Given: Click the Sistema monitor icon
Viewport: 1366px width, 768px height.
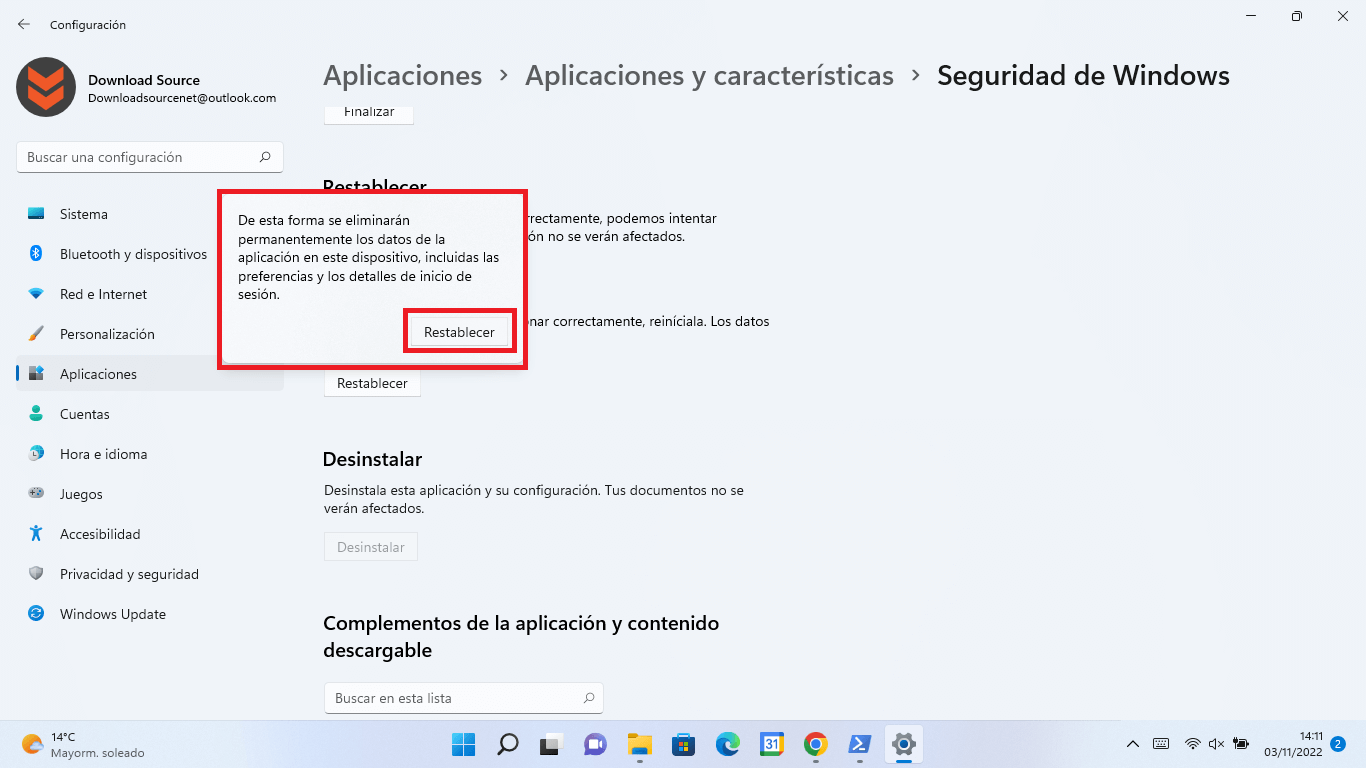Looking at the screenshot, I should click(36, 214).
